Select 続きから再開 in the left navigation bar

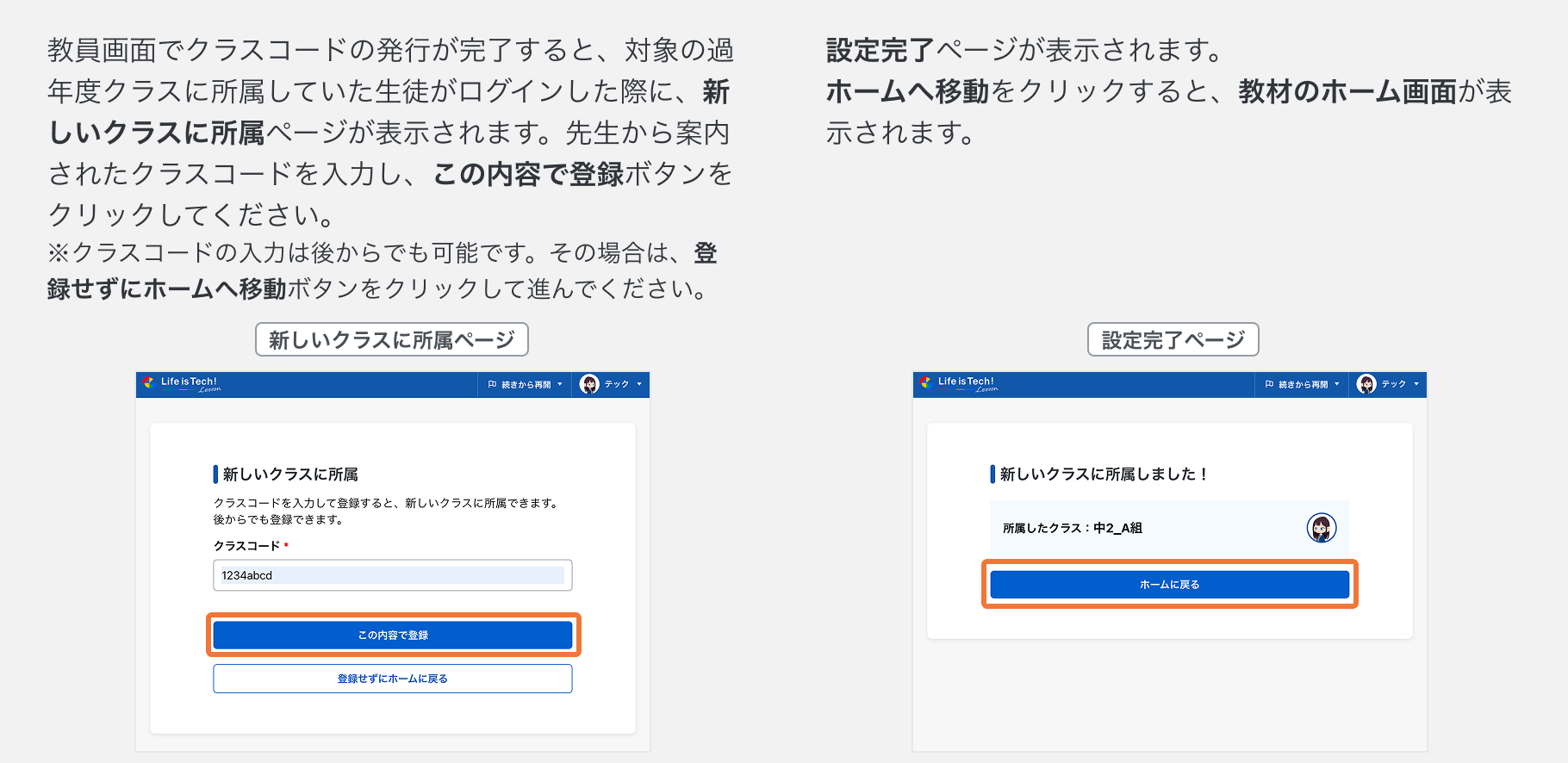point(526,384)
